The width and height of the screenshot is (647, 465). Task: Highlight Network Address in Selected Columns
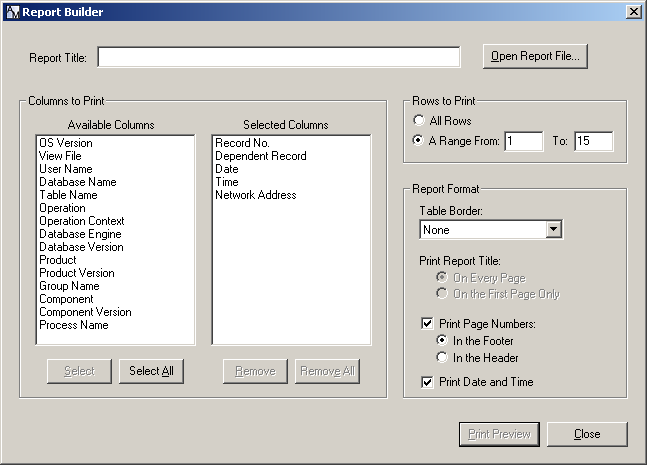(255, 195)
